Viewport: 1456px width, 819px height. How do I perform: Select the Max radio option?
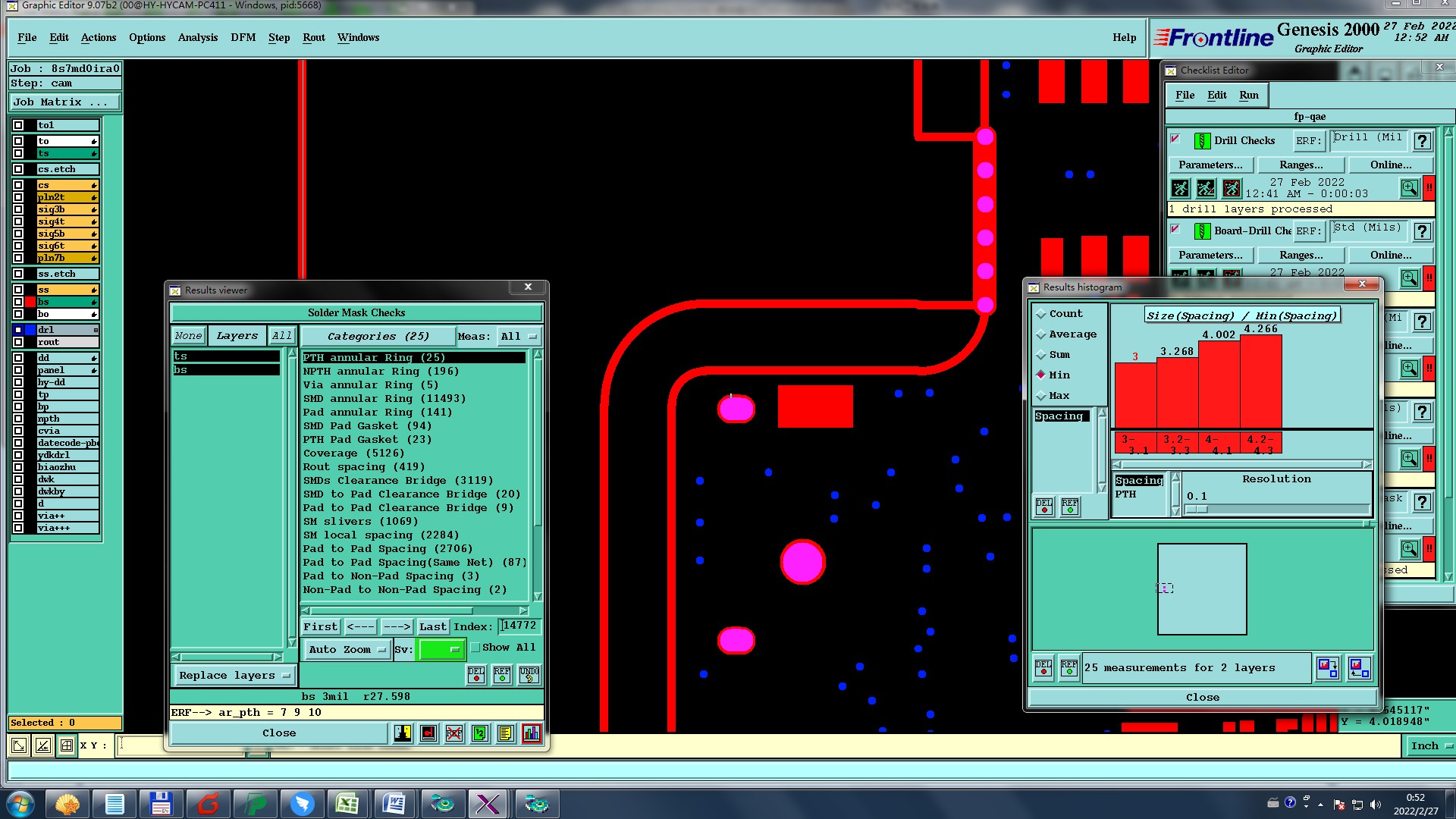pyautogui.click(x=1041, y=396)
